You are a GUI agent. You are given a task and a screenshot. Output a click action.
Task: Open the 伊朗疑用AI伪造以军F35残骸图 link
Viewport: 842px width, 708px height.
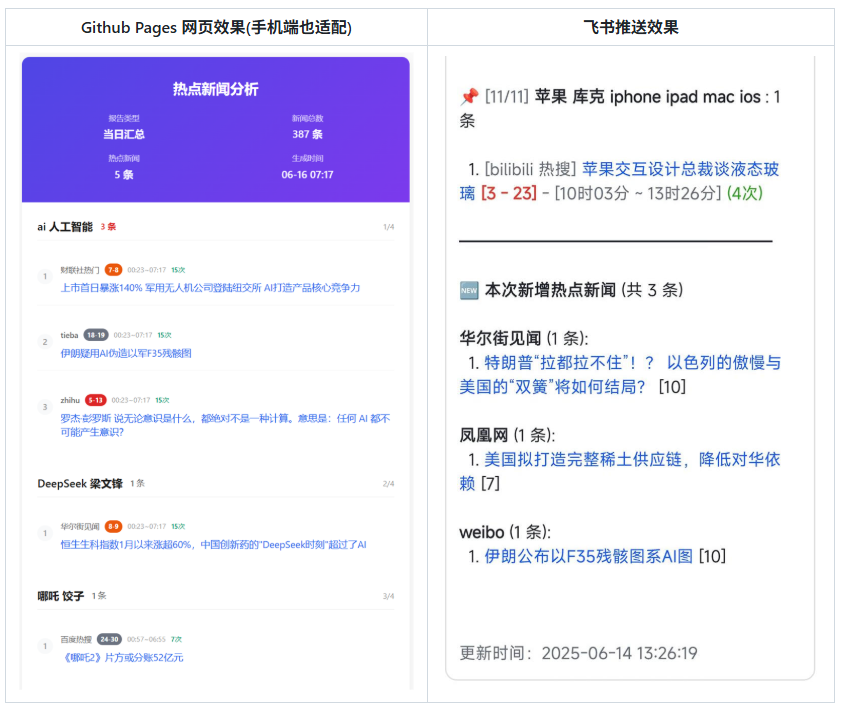click(126, 353)
